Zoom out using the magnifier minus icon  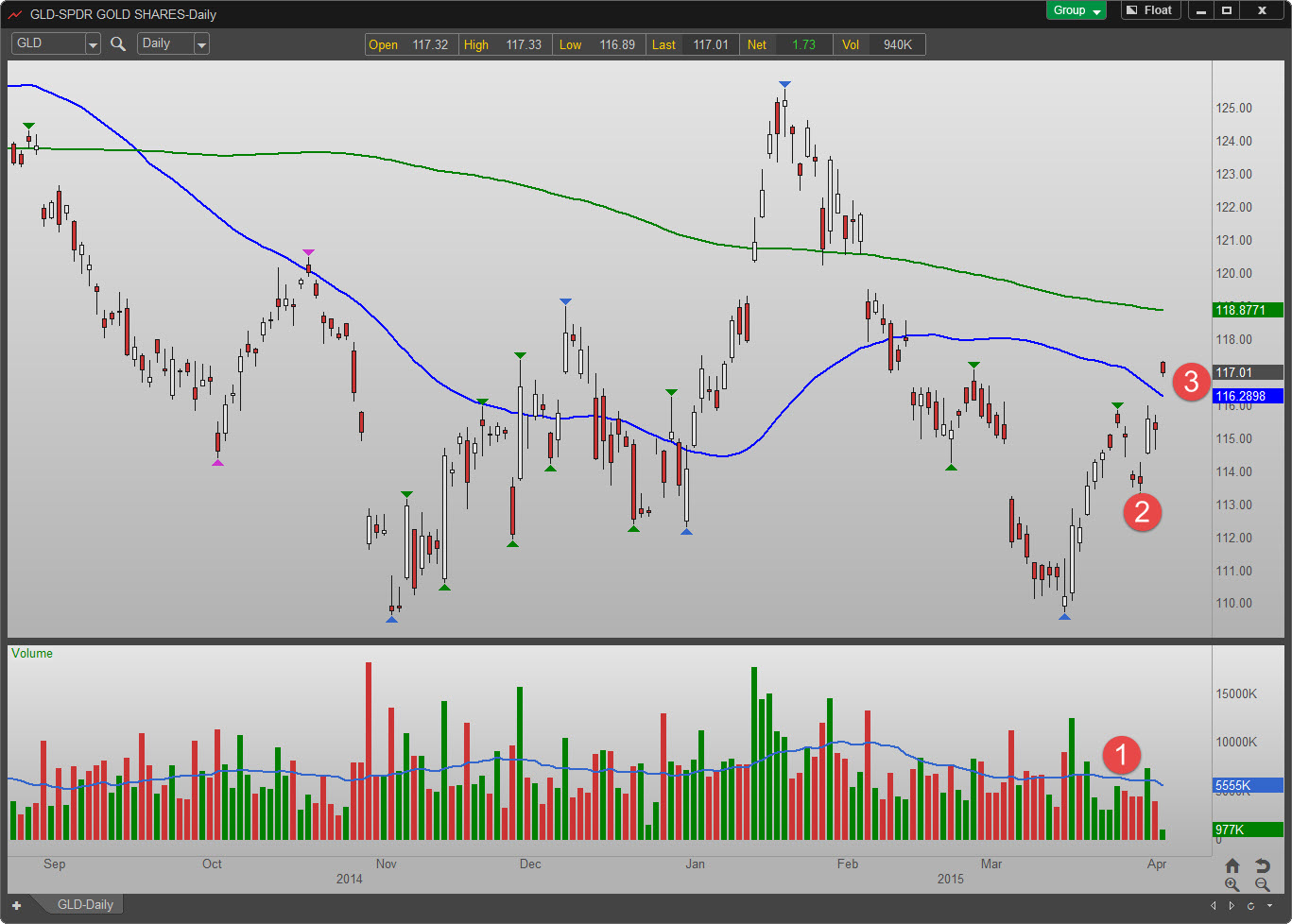click(1263, 885)
